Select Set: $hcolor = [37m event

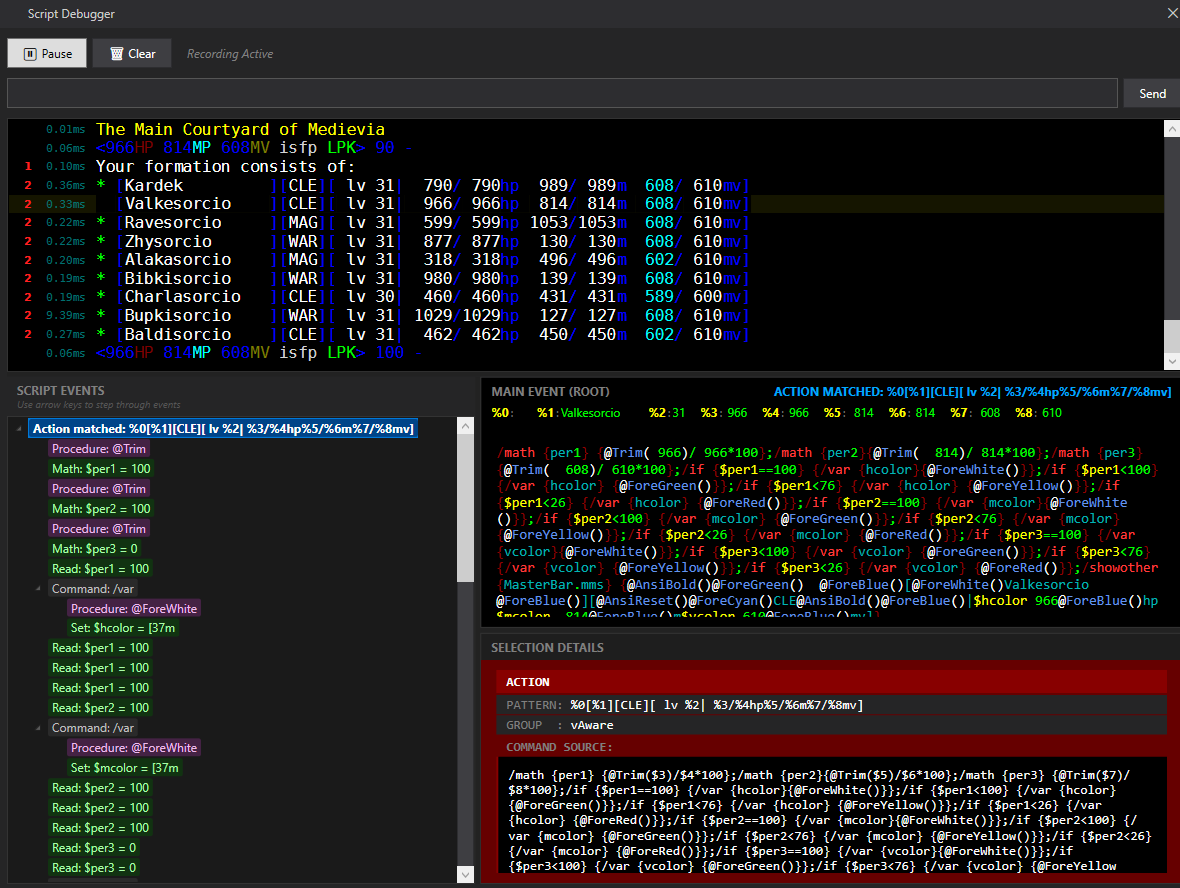(x=123, y=628)
